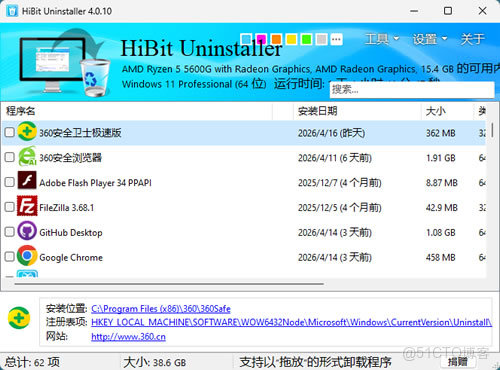Click the size value 8.87 MB
The width and height of the screenshot is (500, 370).
tap(442, 183)
